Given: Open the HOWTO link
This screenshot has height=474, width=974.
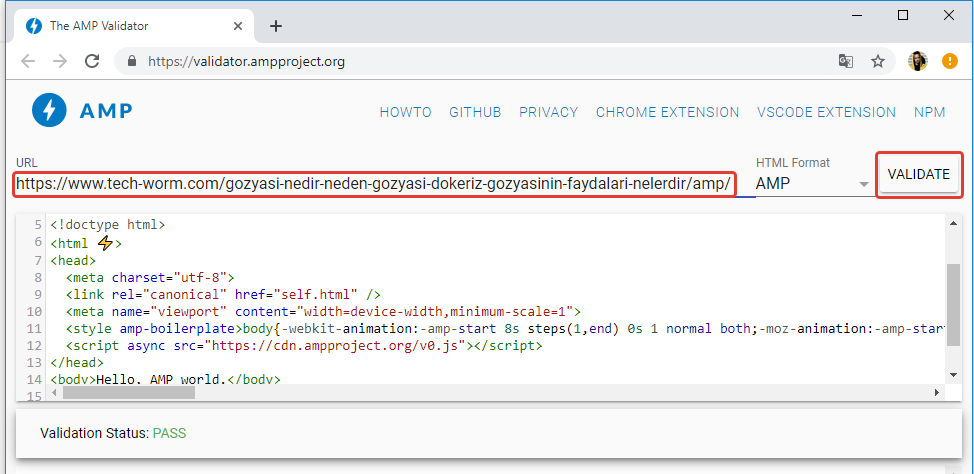Looking at the screenshot, I should click(x=405, y=112).
